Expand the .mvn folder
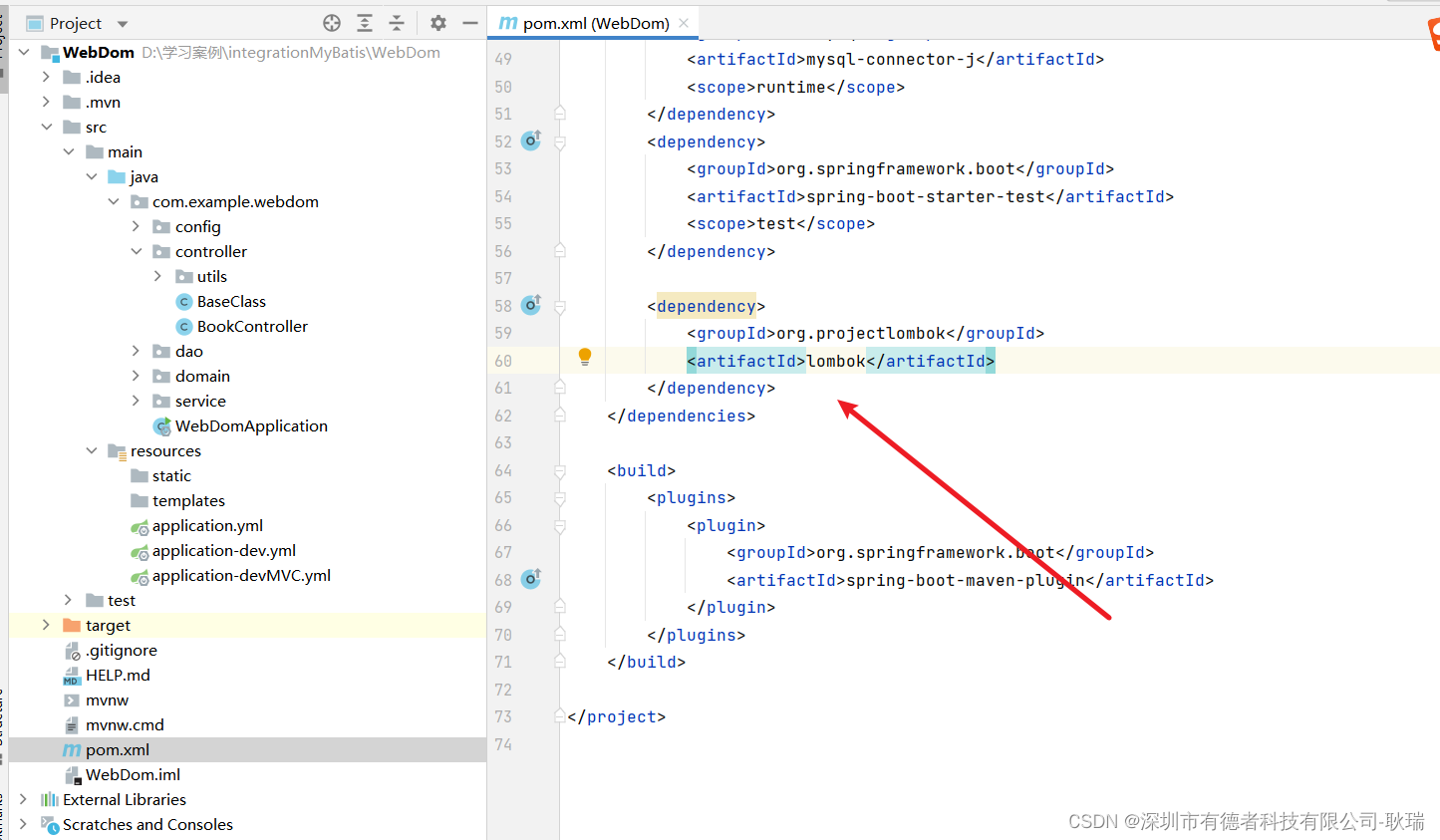Viewport: 1440px width, 840px height. click(46, 102)
